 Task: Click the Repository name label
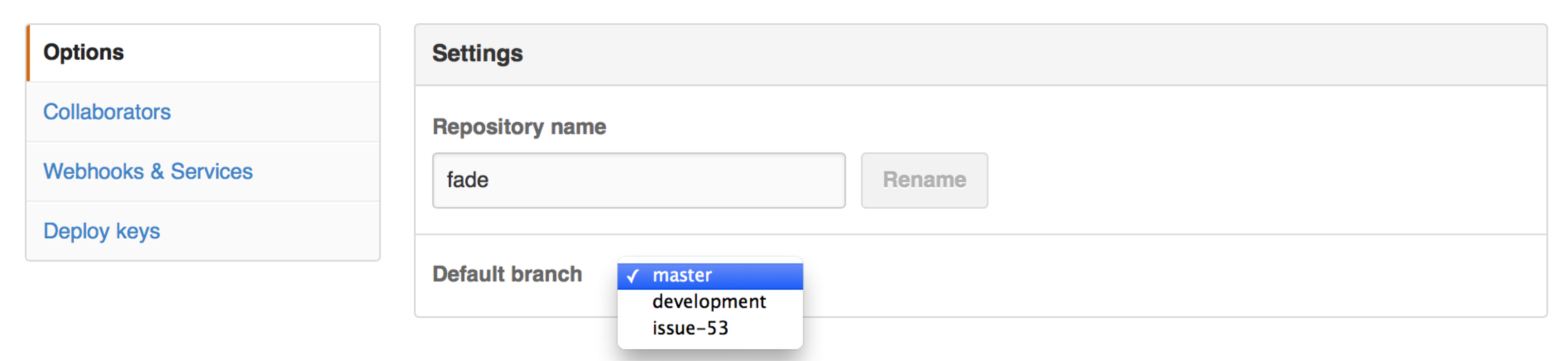pos(518,127)
